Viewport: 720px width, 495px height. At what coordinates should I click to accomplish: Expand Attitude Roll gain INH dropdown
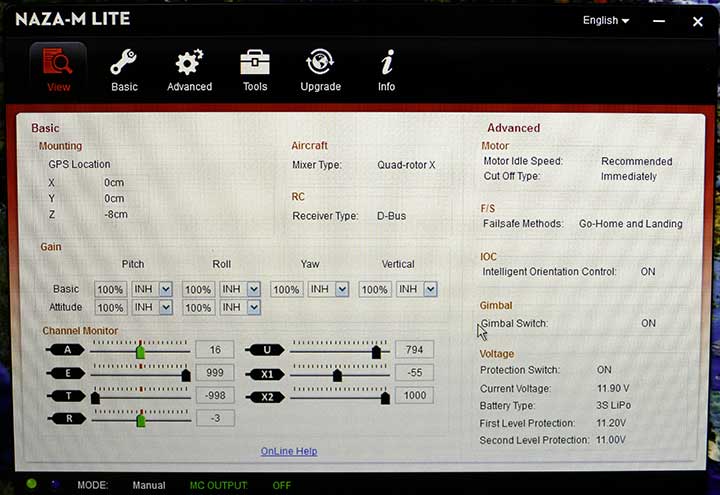tap(254, 307)
